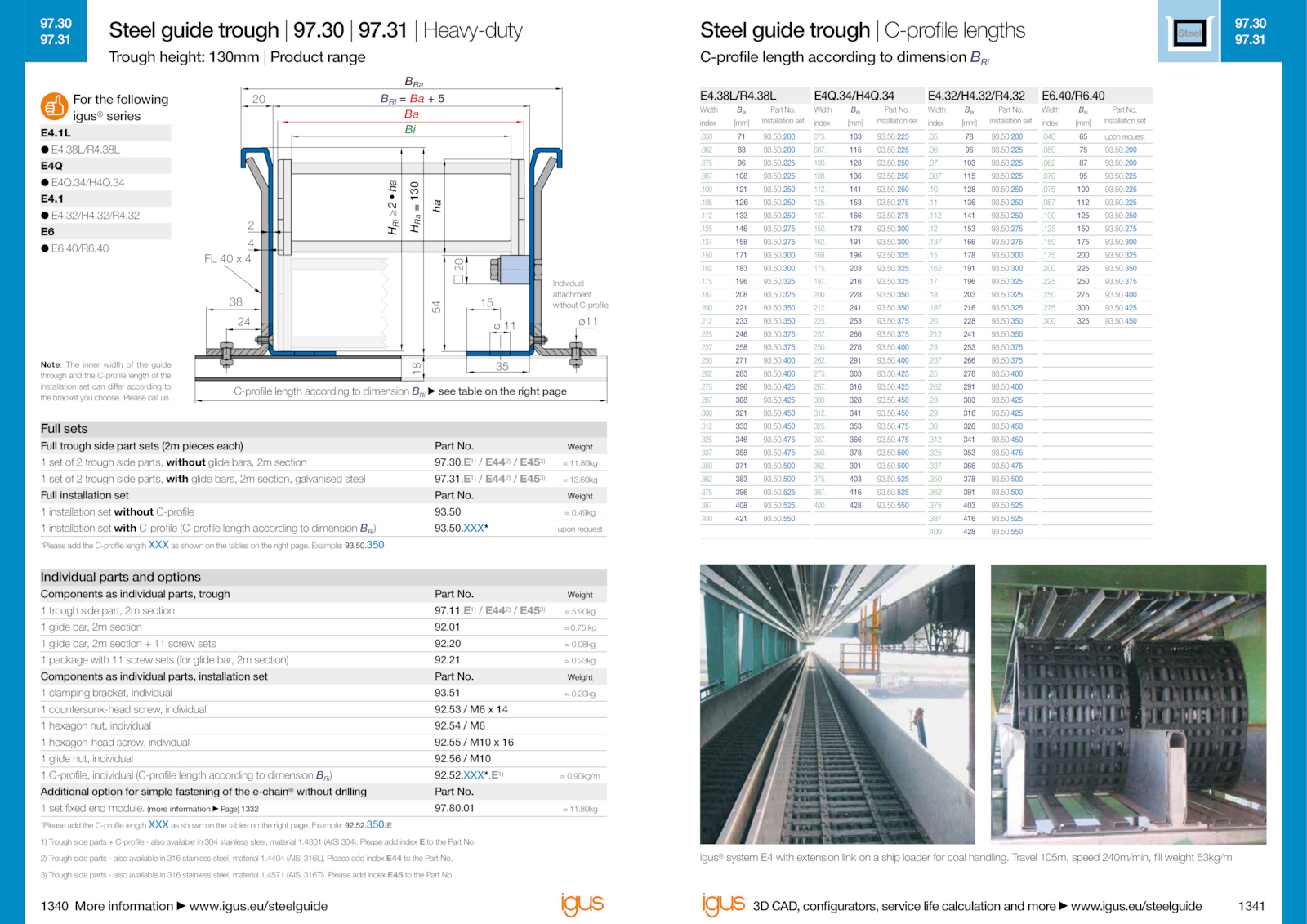
Task: Click part number 97.30.E / E44 / E45
Action: [489, 462]
